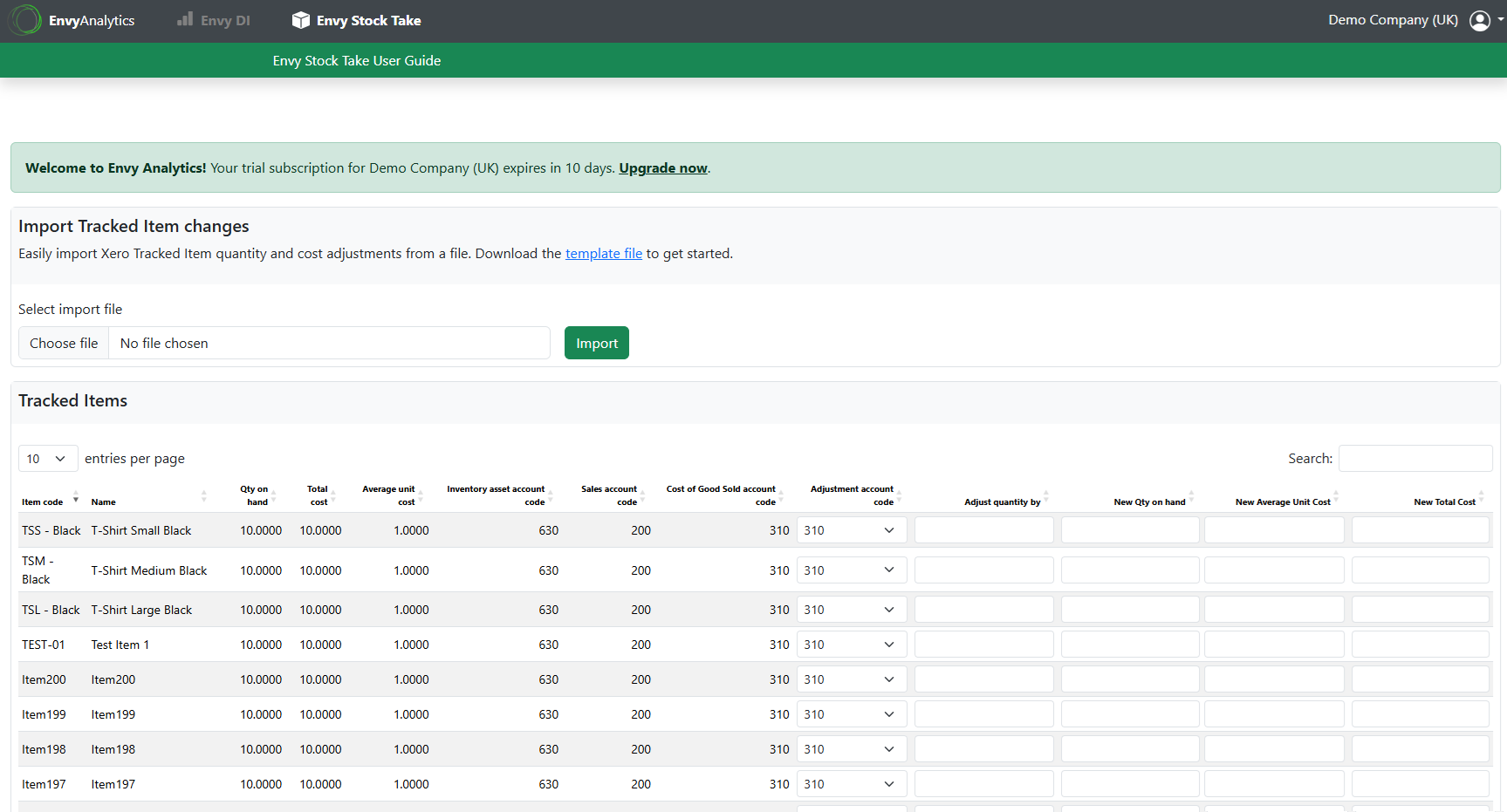1507x812 pixels.
Task: Click the TEST-01 item code cell
Action: pos(44,645)
